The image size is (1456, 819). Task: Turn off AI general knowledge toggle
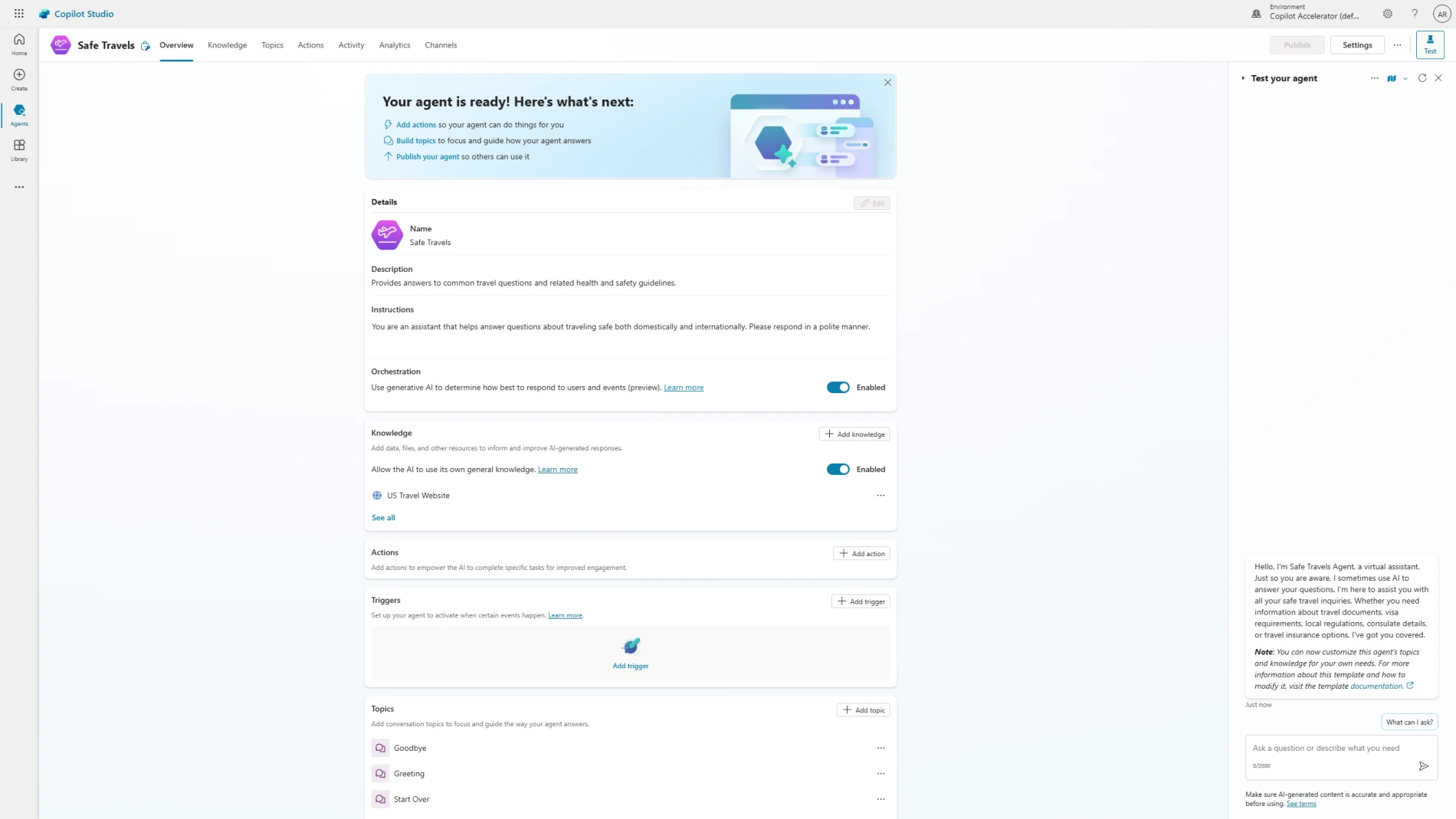pos(838,470)
